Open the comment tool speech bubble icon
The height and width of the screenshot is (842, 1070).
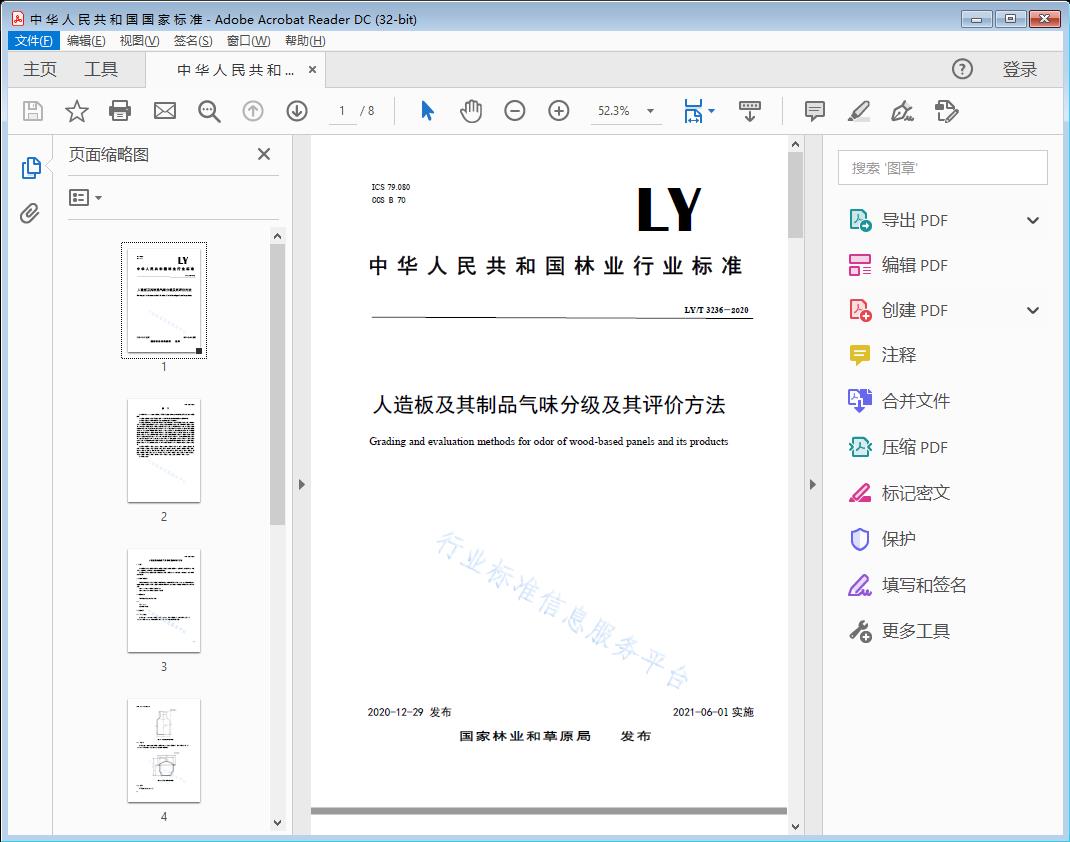pos(815,111)
